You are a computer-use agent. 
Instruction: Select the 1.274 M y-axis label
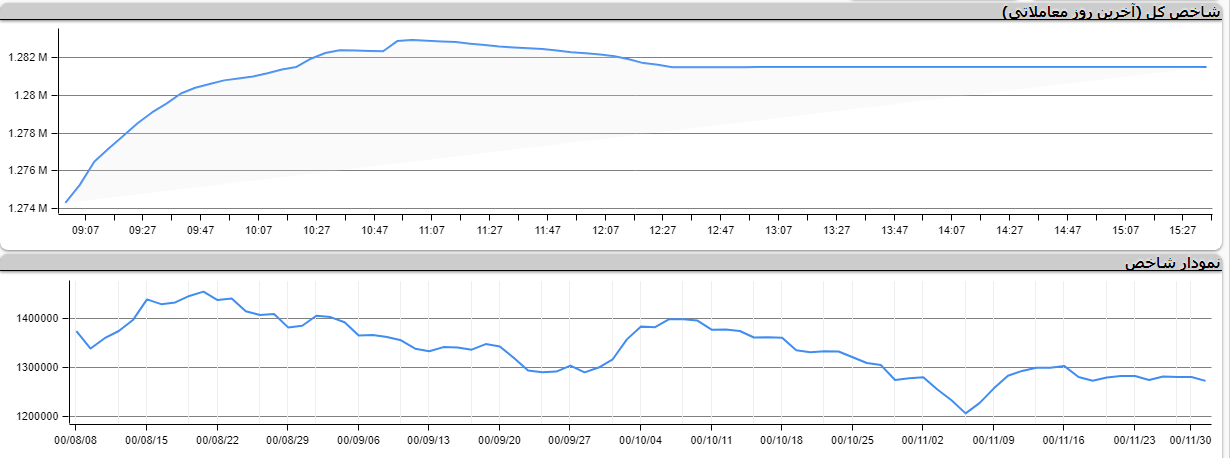tap(26, 208)
